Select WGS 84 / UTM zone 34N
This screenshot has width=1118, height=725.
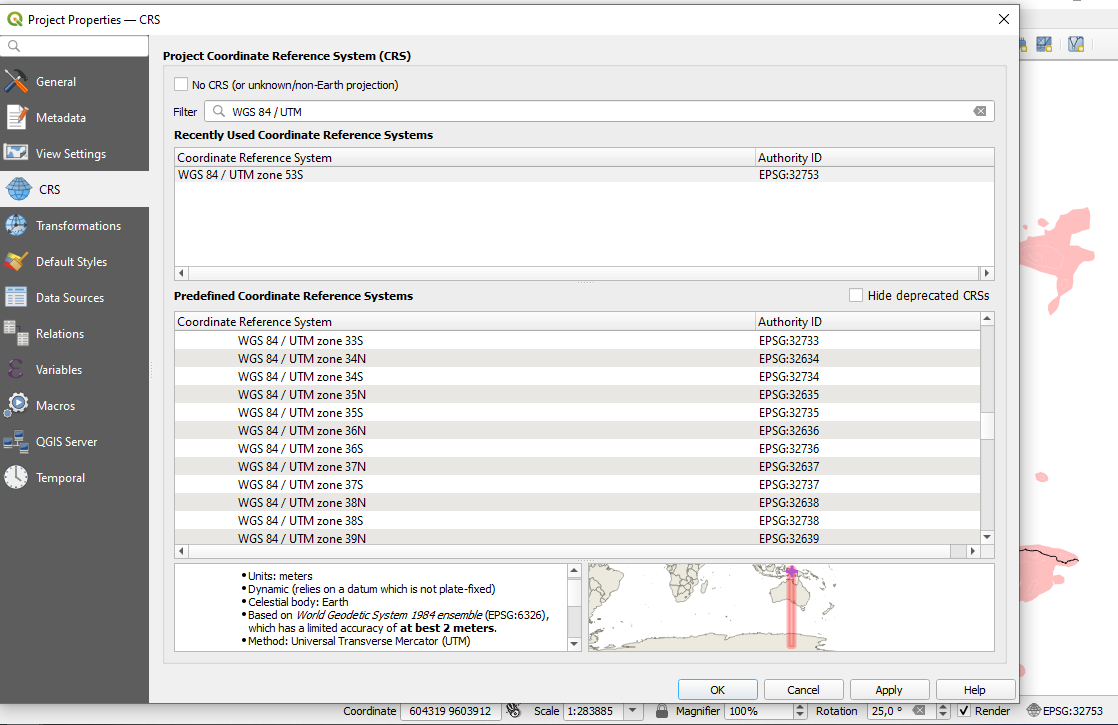[x=578, y=359]
